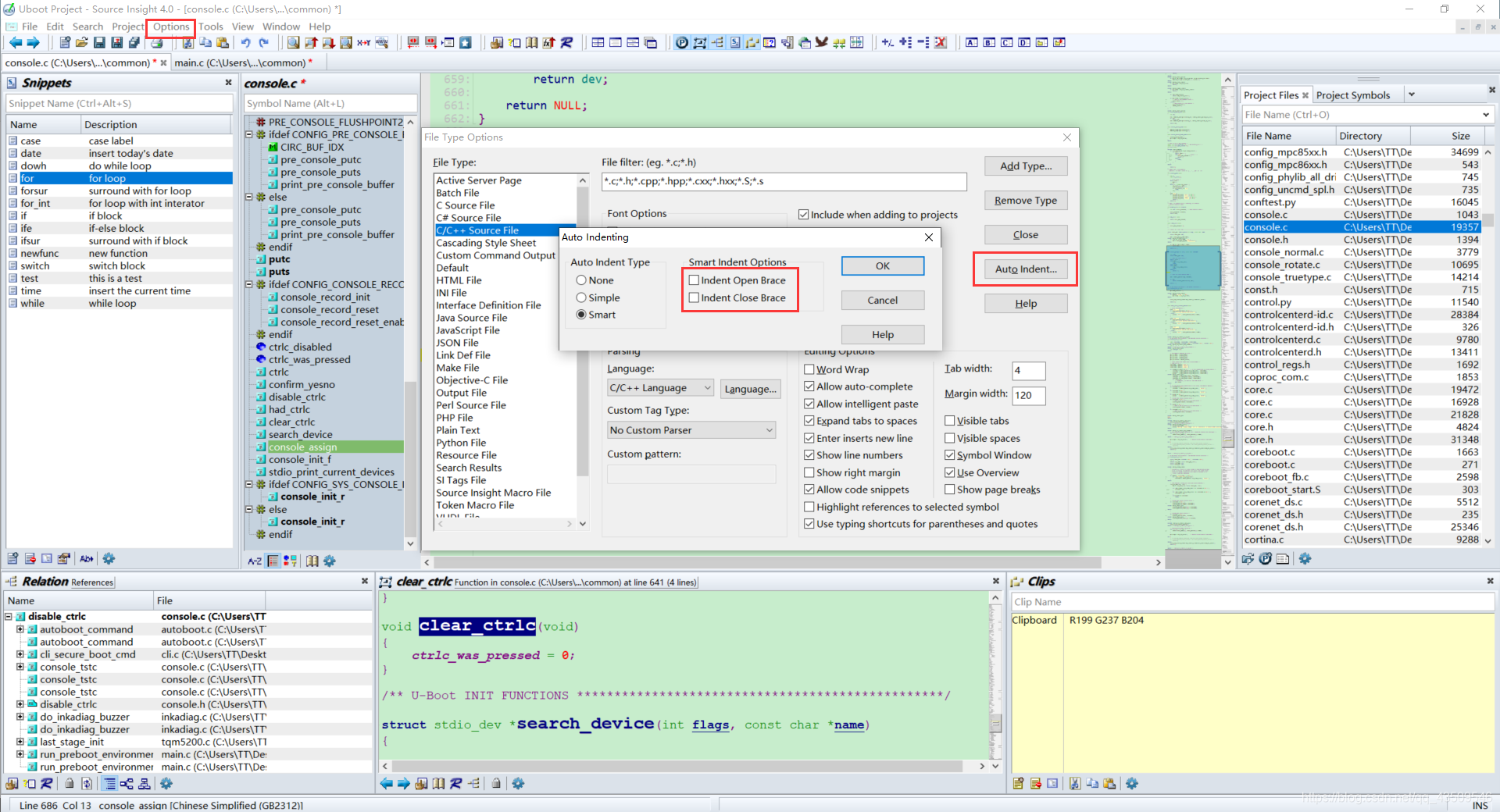The width and height of the screenshot is (1500, 812).
Task: Click the red X remove icon in toolbar
Action: click(941, 43)
